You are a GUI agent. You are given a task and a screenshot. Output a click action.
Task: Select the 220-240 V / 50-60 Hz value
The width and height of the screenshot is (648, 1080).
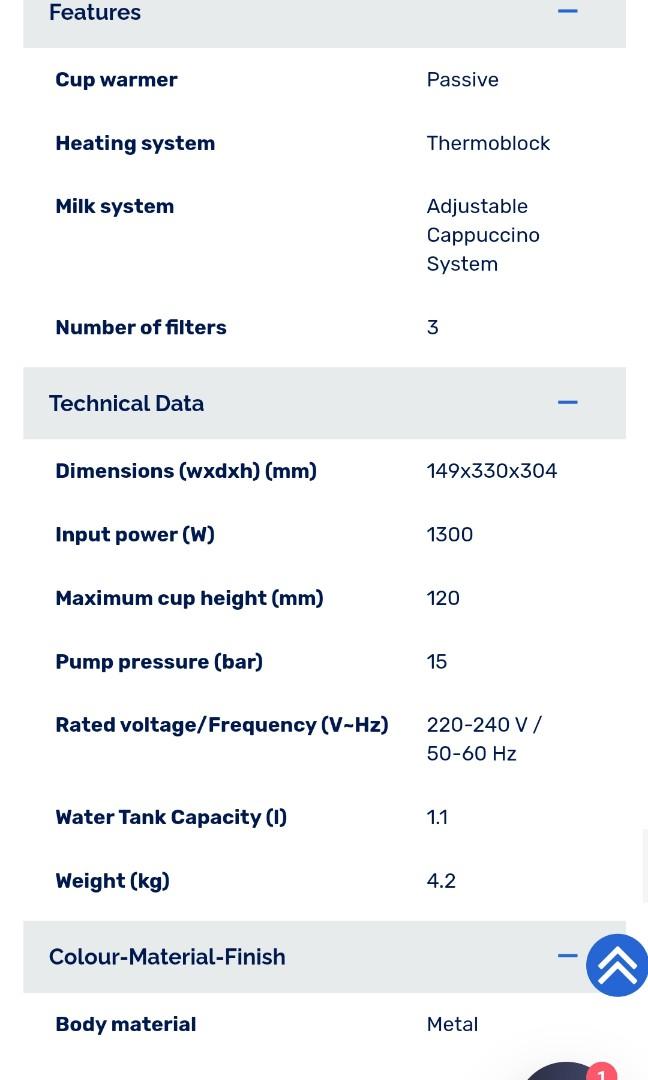coord(484,739)
